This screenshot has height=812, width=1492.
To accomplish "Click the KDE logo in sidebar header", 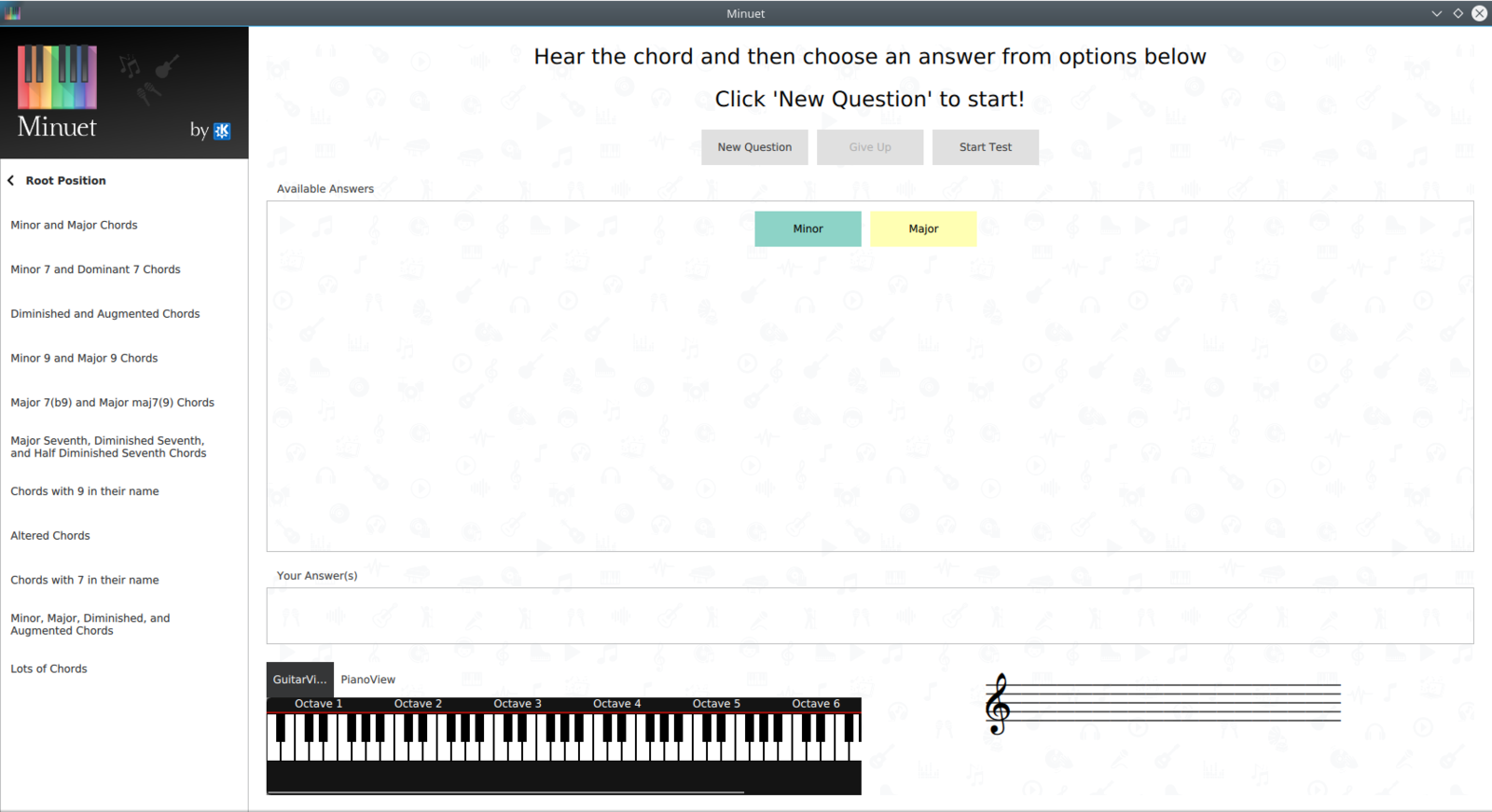I will click(x=222, y=131).
